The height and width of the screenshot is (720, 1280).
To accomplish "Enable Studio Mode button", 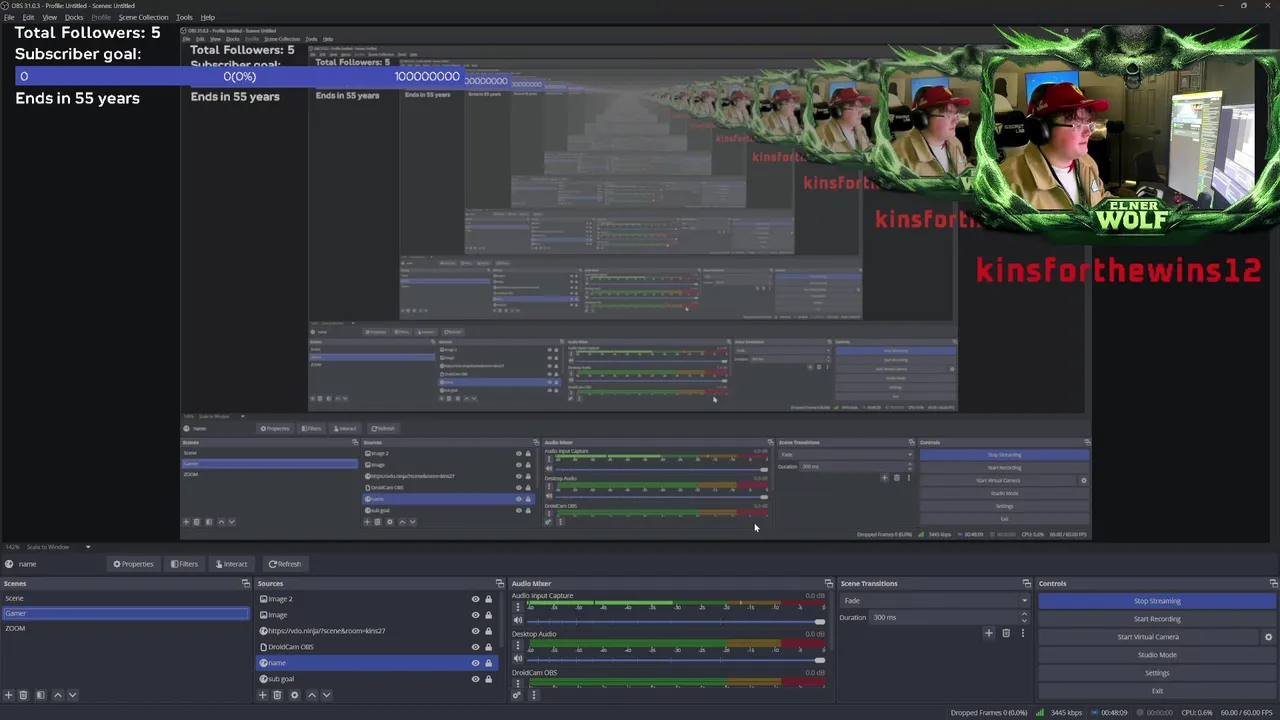I will pos(1157,655).
